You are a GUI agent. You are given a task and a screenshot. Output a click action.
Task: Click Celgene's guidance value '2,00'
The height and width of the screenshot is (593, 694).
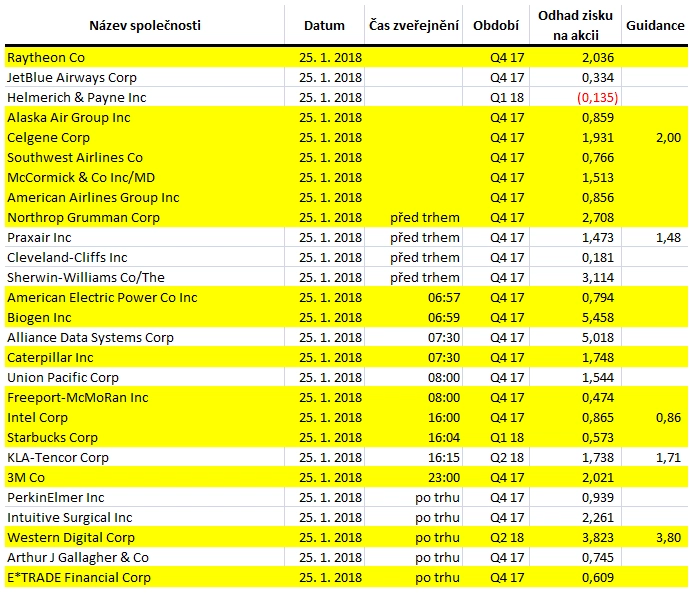(x=668, y=138)
